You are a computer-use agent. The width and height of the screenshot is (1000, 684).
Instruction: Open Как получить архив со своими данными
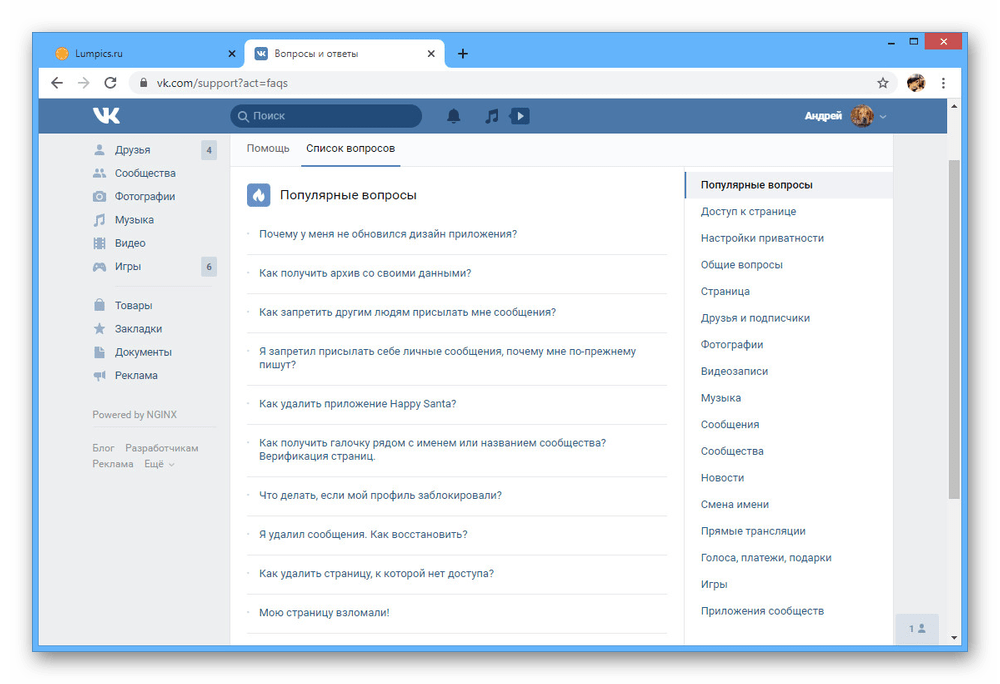[365, 273]
